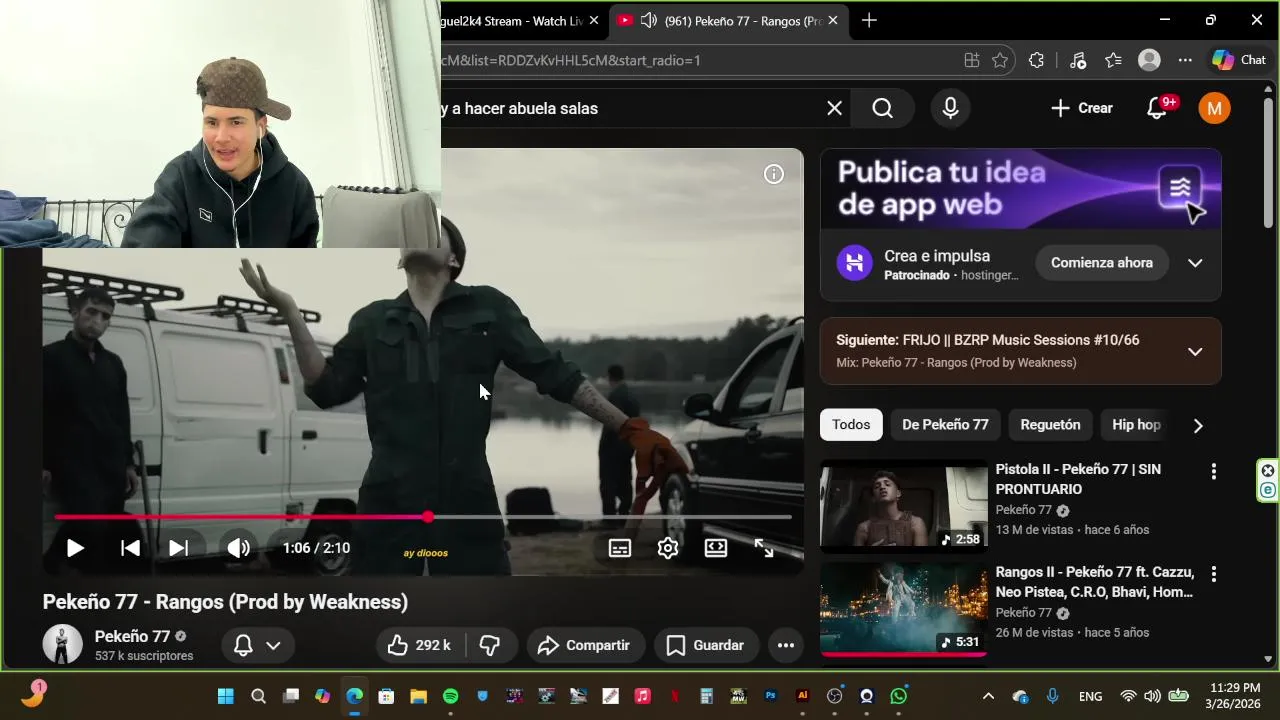Click Comienza ahora on the Hostinger ad

1102,263
